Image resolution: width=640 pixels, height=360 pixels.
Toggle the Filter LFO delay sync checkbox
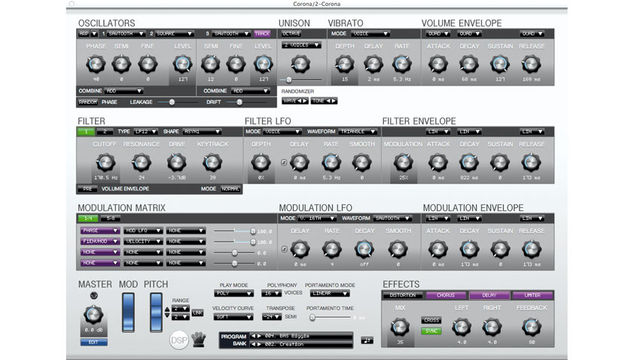(284, 162)
